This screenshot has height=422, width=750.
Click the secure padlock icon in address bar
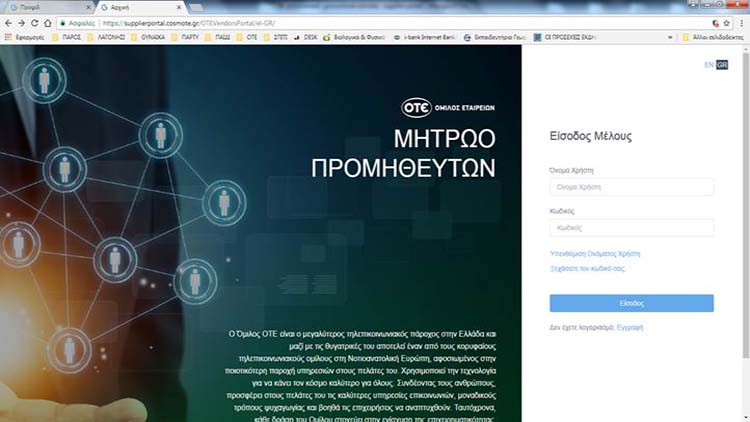point(62,21)
